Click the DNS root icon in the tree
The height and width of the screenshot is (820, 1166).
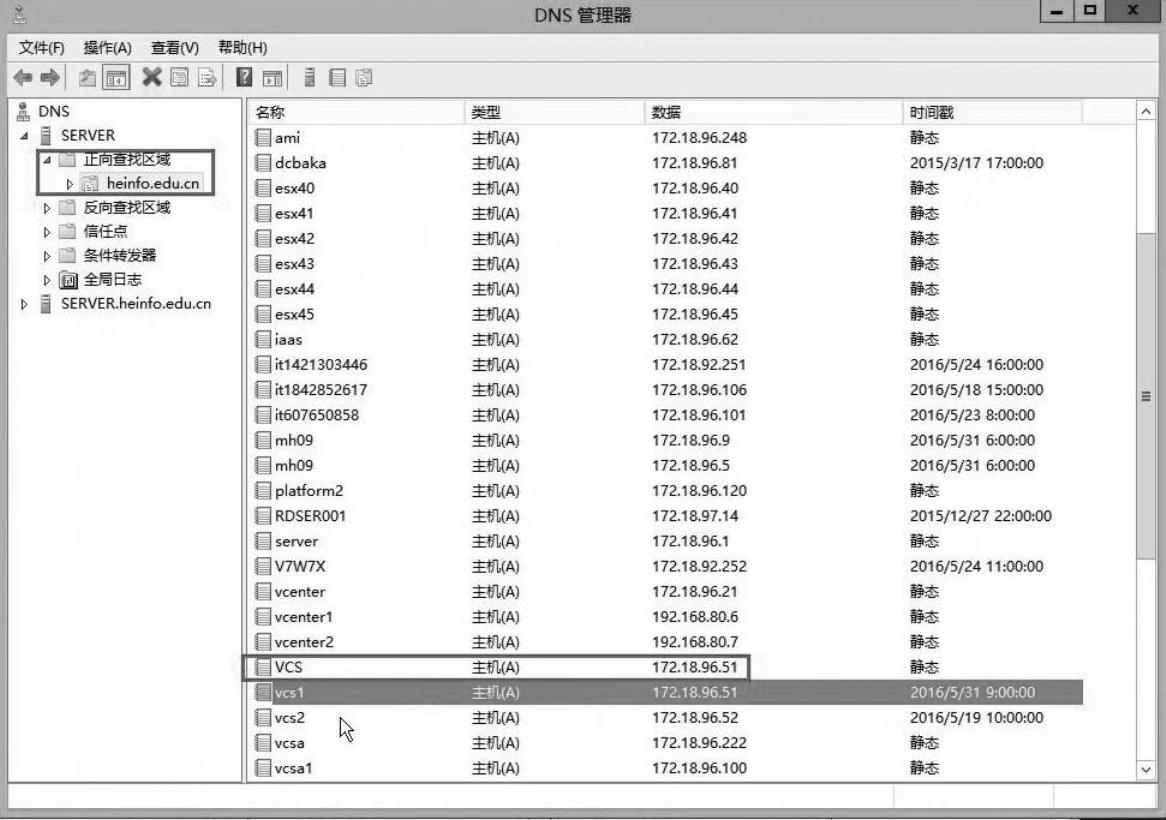(x=23, y=112)
